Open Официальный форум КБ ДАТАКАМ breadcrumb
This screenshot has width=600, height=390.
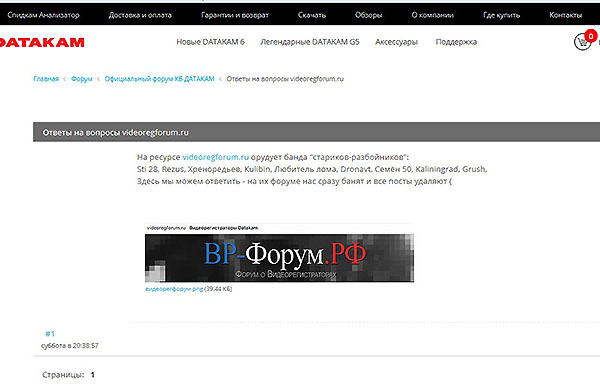(159, 78)
